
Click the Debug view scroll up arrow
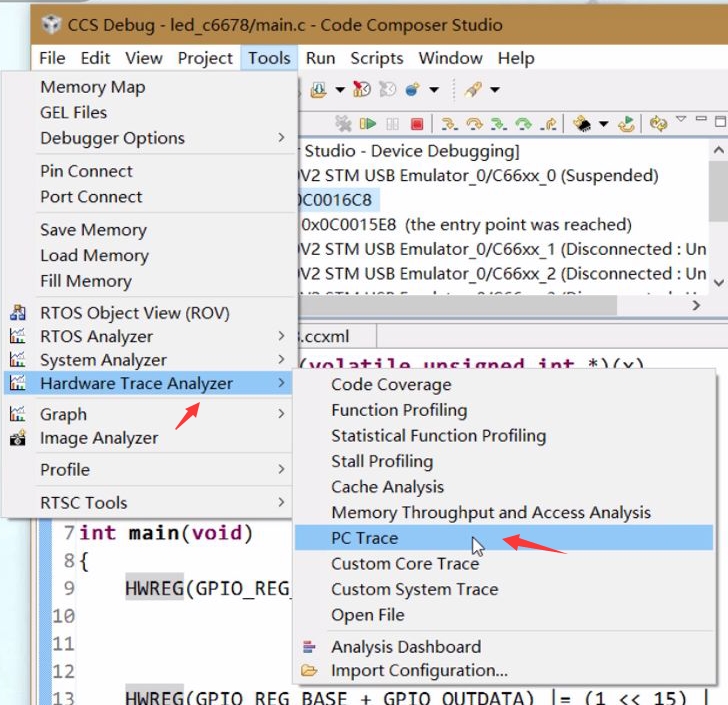point(718,150)
